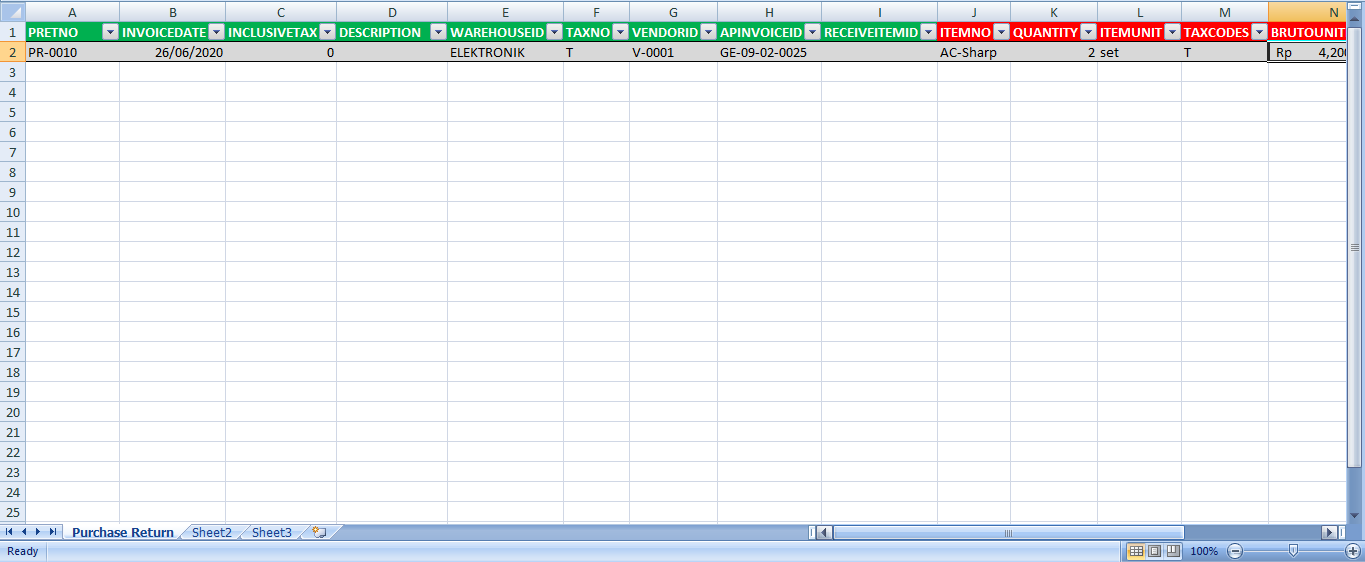Select the V-0001 vendor cell
The image size is (1365, 562).
(x=673, y=52)
